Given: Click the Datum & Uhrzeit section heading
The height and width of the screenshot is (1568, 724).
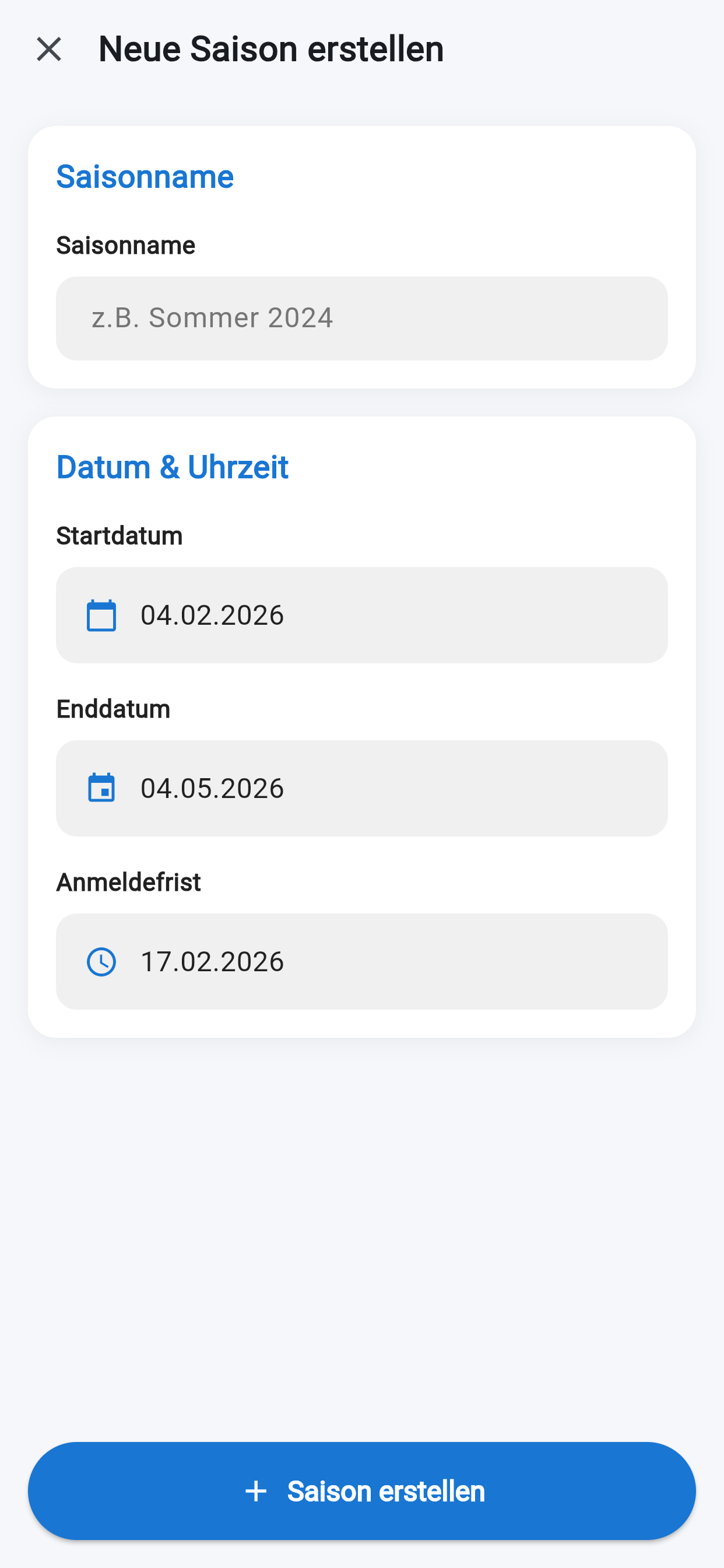Looking at the screenshot, I should click(x=172, y=467).
